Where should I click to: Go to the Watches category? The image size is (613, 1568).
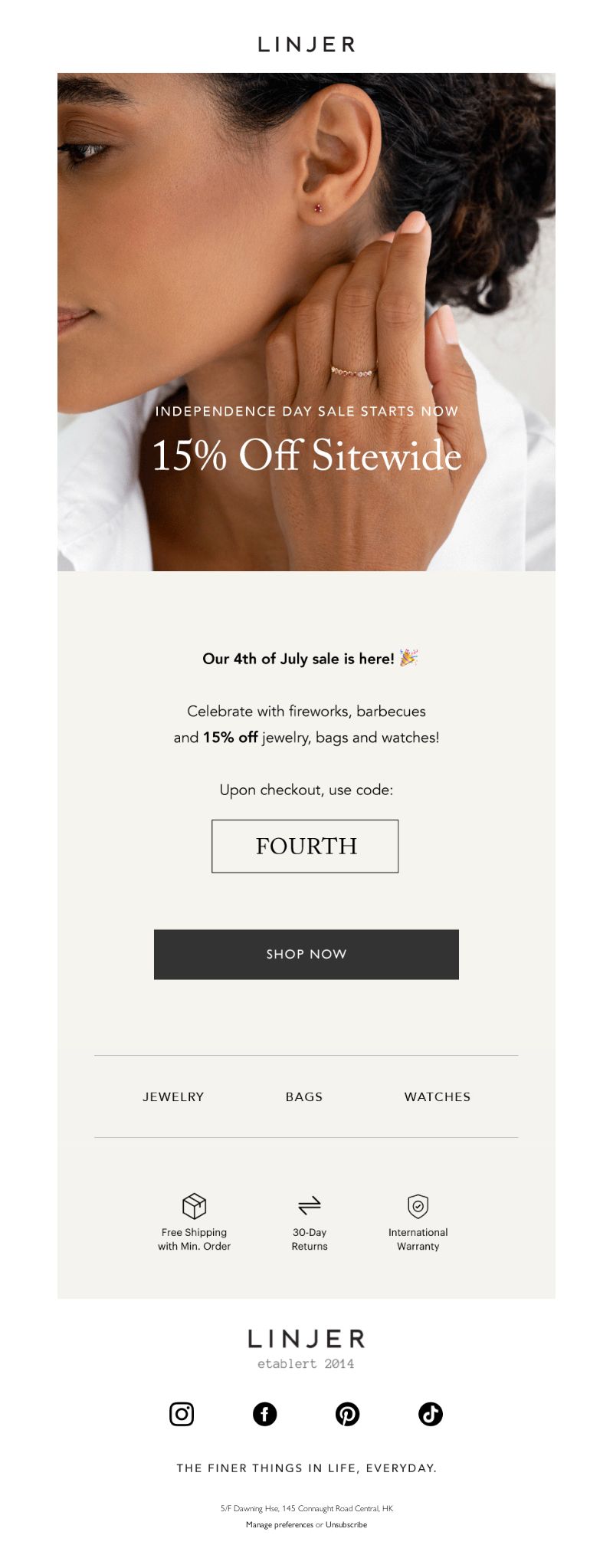tap(438, 1096)
